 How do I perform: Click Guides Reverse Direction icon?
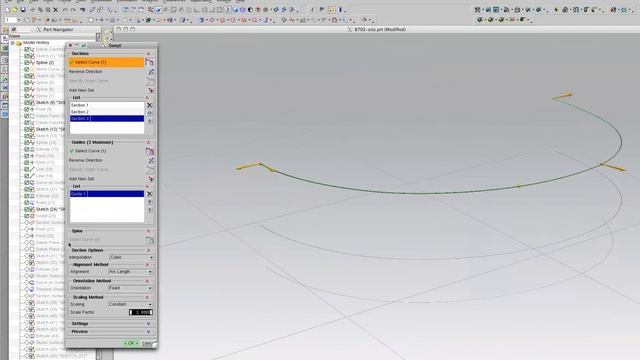pyautogui.click(x=151, y=160)
